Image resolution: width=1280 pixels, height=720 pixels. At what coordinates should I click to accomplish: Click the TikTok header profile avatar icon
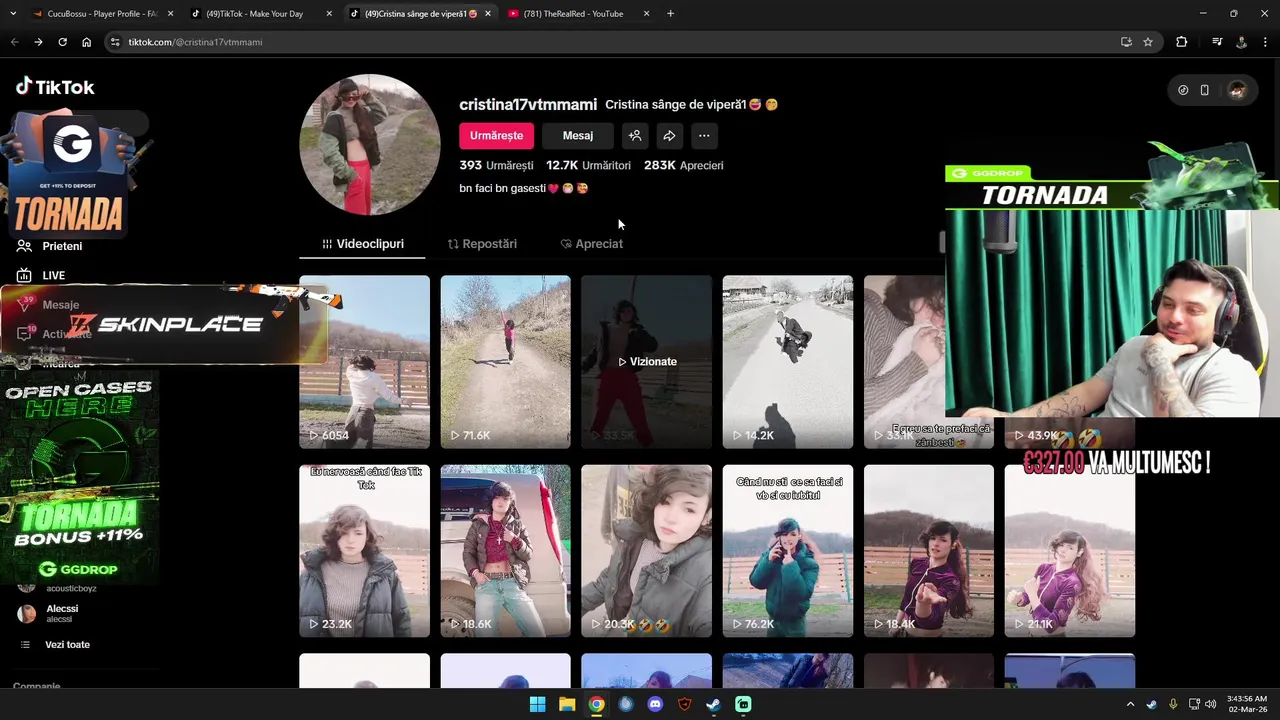tap(1238, 90)
